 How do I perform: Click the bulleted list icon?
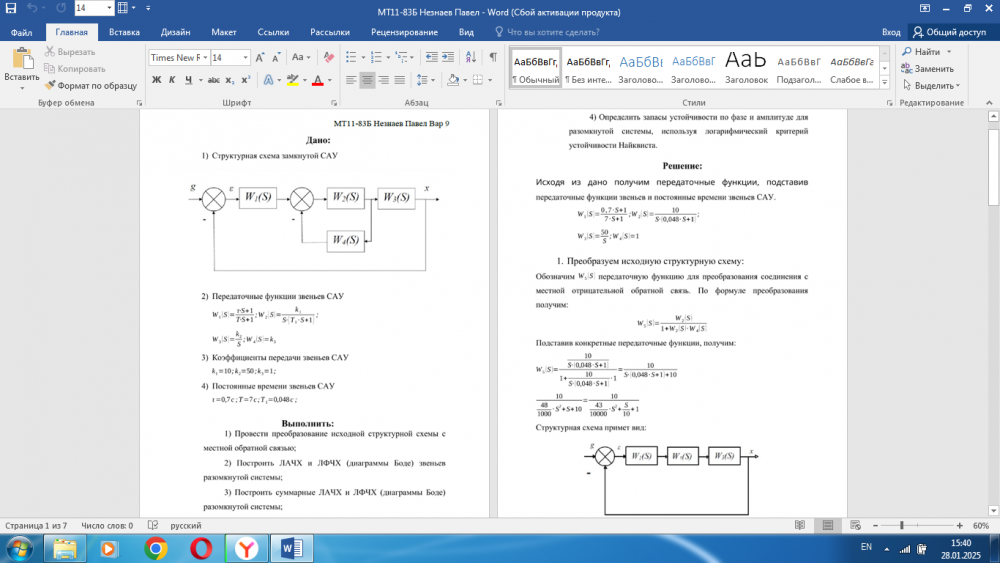[x=353, y=57]
